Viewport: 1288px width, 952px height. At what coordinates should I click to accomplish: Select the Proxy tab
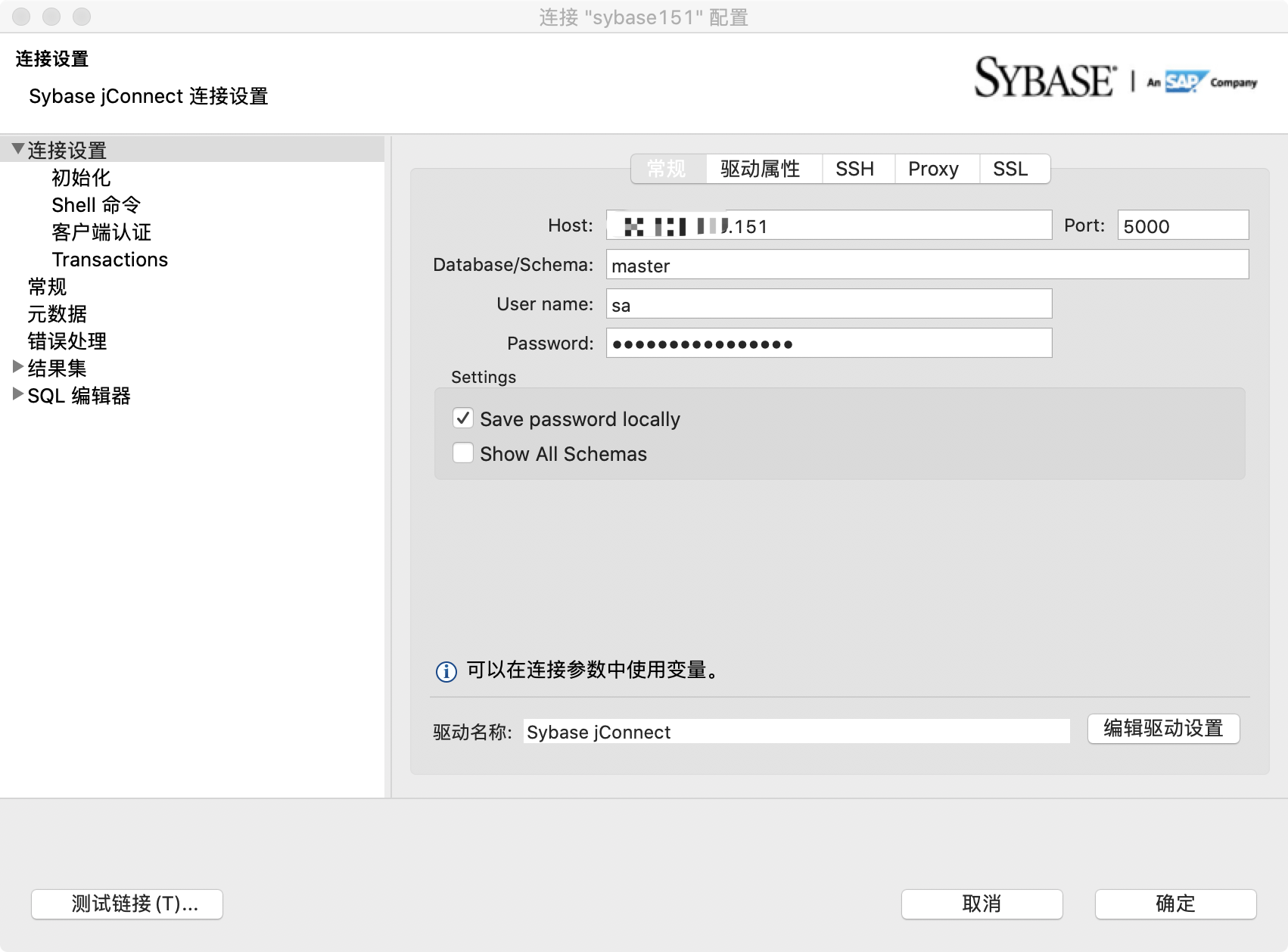[935, 169]
